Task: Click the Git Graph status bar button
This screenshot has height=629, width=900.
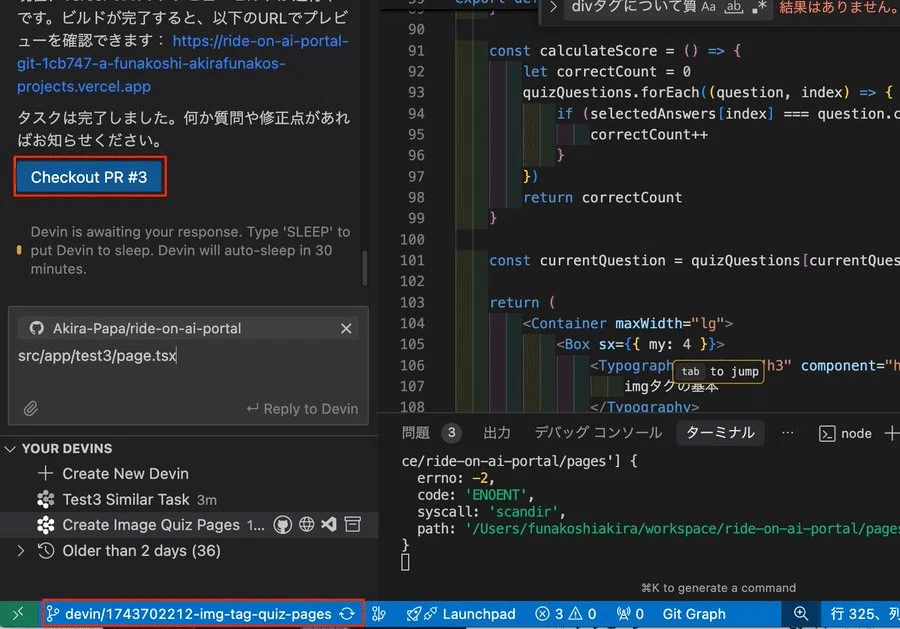Action: (x=694, y=614)
